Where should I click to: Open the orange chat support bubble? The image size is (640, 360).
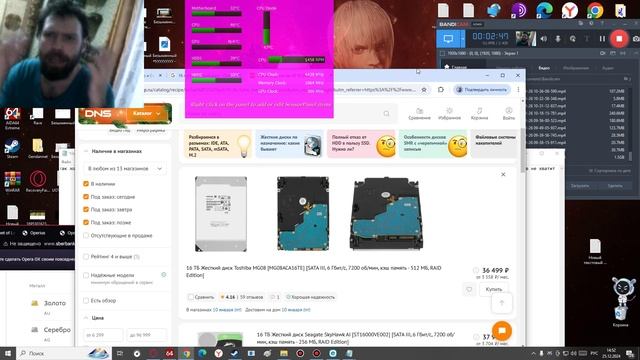click(502, 331)
